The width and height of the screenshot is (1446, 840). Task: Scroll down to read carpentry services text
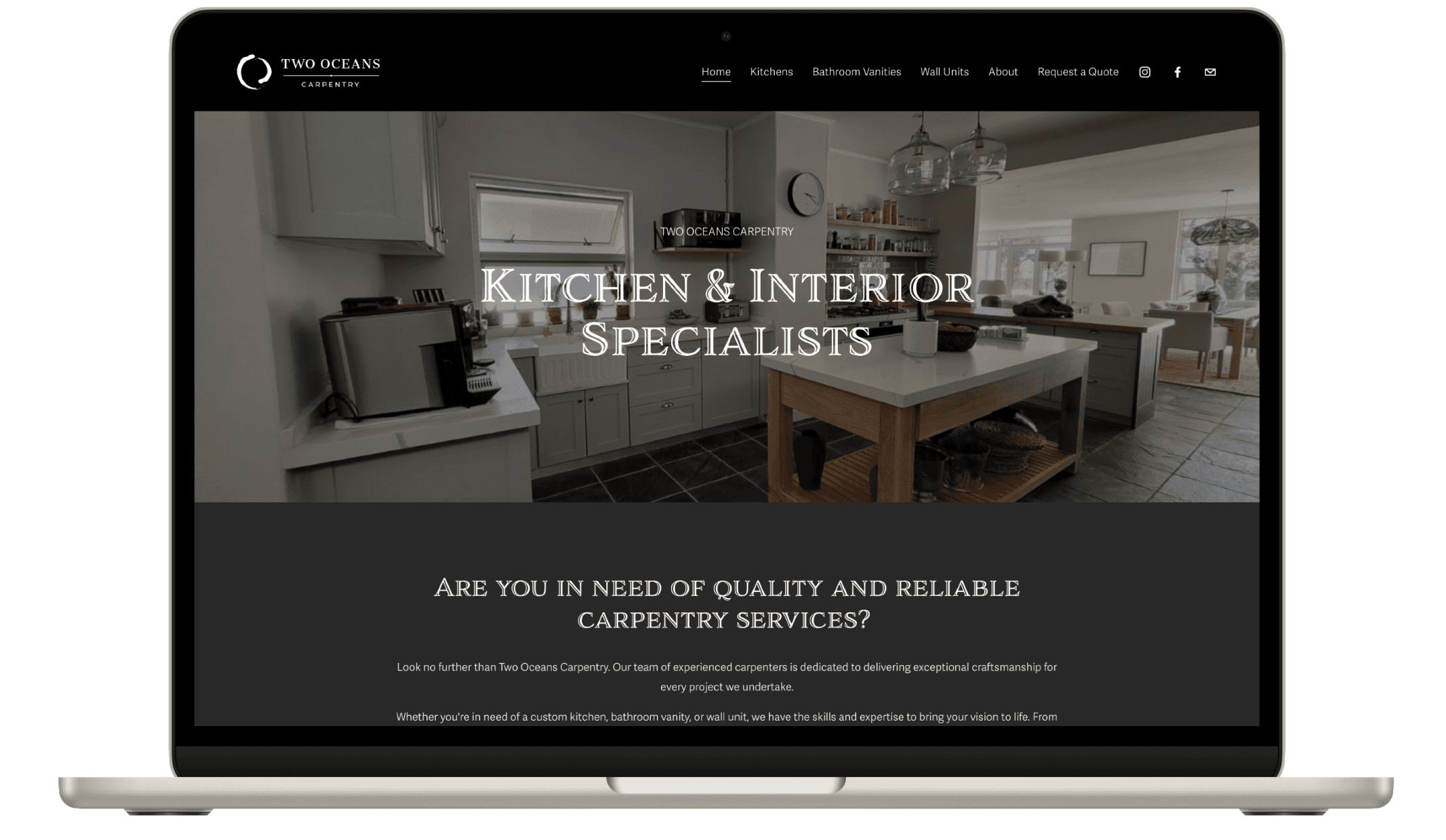click(x=727, y=690)
